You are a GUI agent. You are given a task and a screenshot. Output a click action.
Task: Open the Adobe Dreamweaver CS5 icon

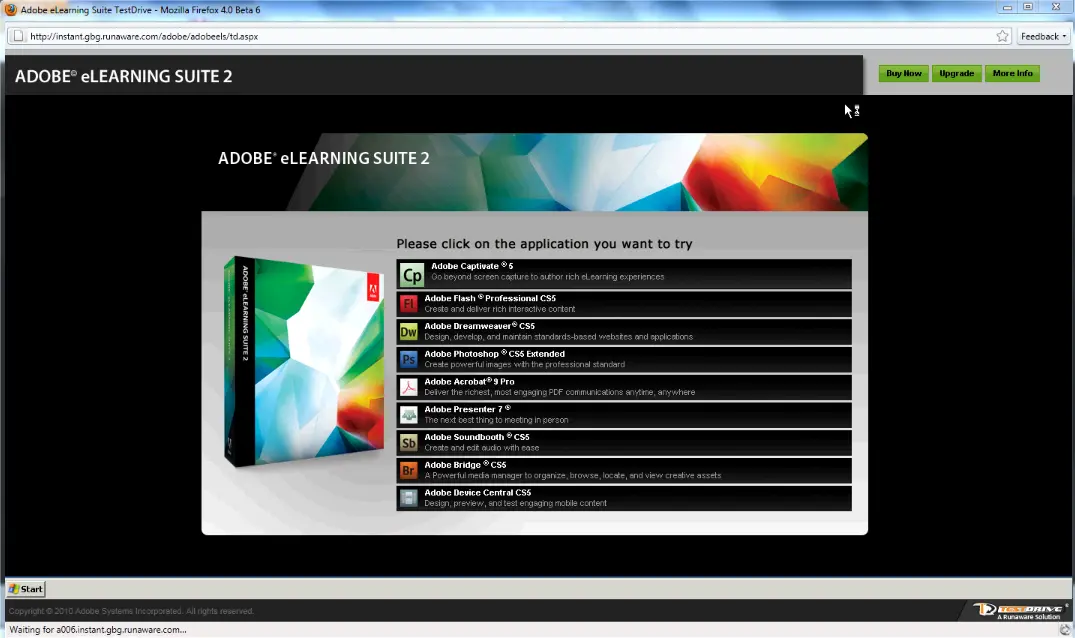pyautogui.click(x=410, y=331)
